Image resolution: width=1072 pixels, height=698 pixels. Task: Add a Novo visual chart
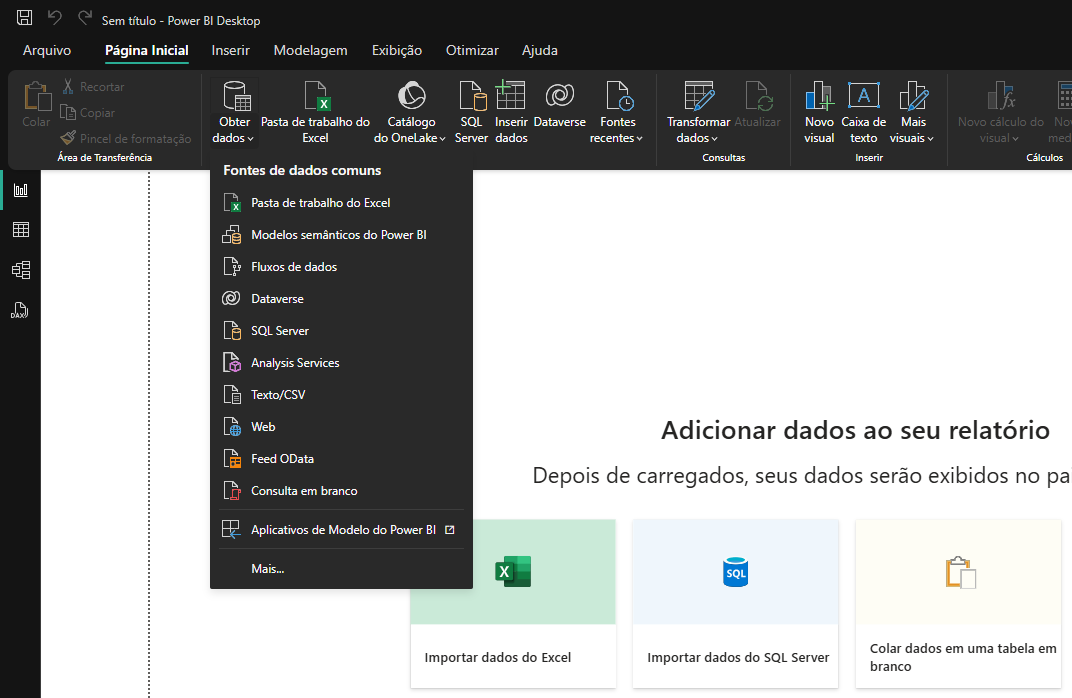(x=819, y=112)
